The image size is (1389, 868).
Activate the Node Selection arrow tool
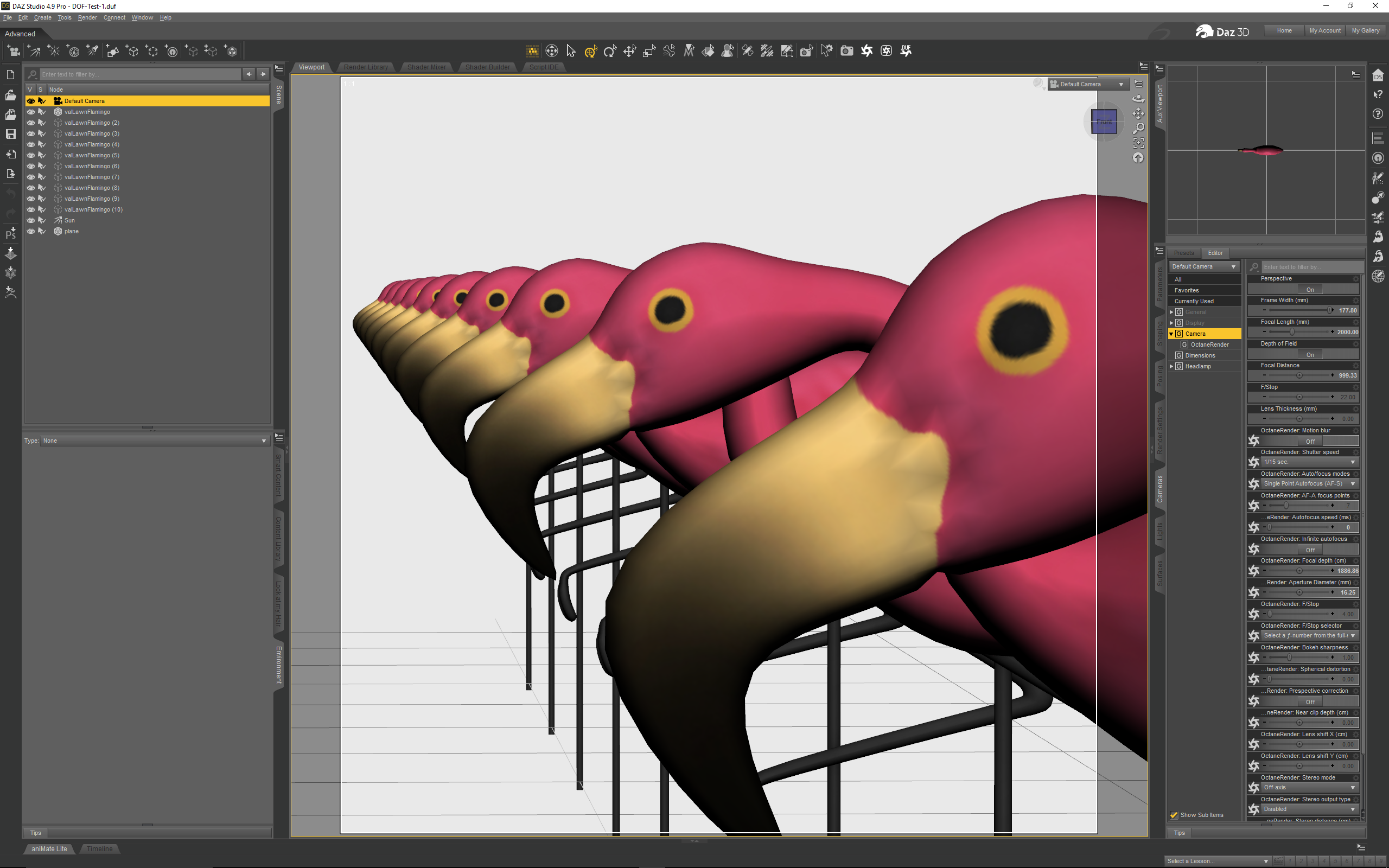[571, 51]
